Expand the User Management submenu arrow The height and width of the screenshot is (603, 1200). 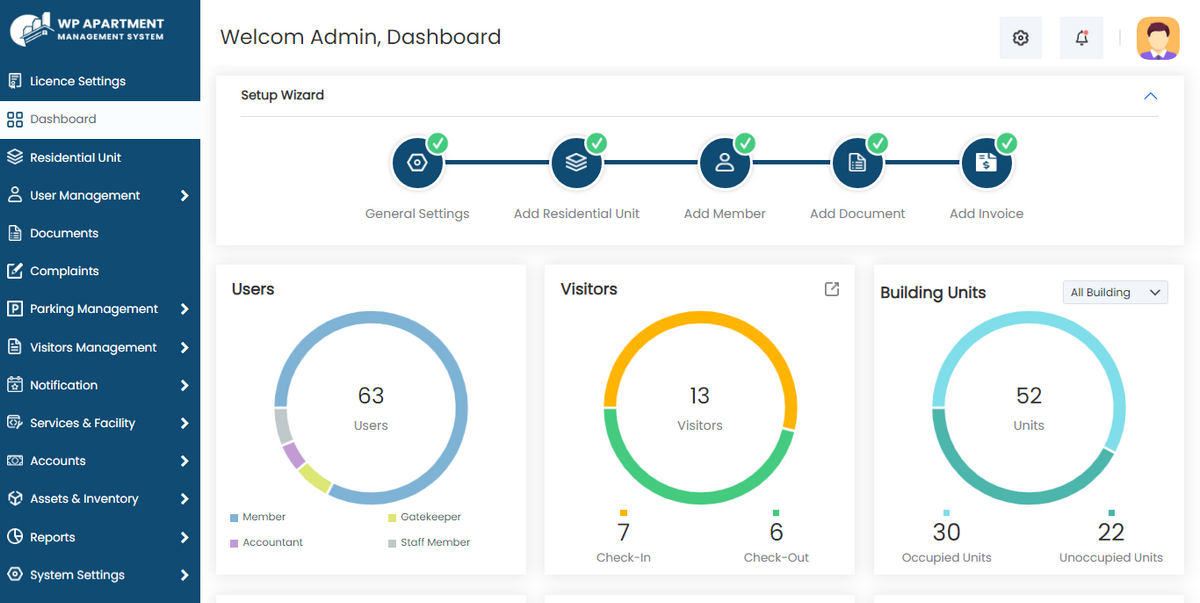pyautogui.click(x=185, y=196)
